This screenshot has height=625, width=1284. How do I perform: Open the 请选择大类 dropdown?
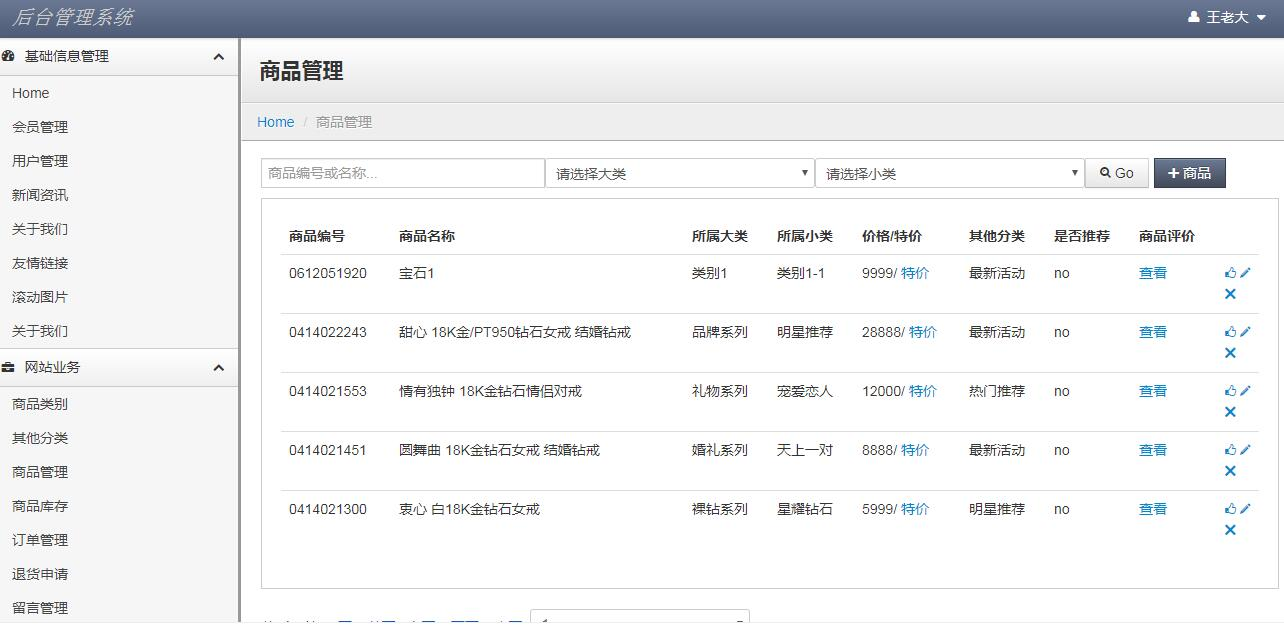(x=680, y=173)
